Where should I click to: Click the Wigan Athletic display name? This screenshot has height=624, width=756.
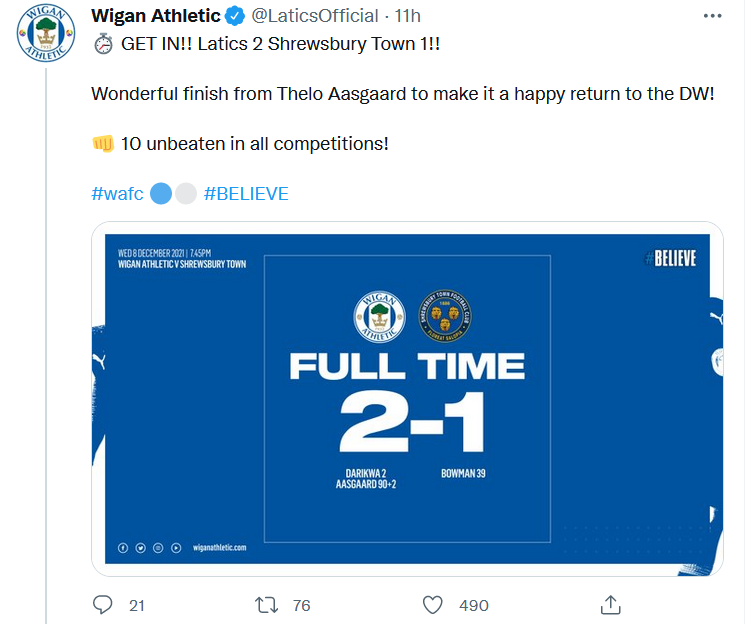click(x=155, y=16)
